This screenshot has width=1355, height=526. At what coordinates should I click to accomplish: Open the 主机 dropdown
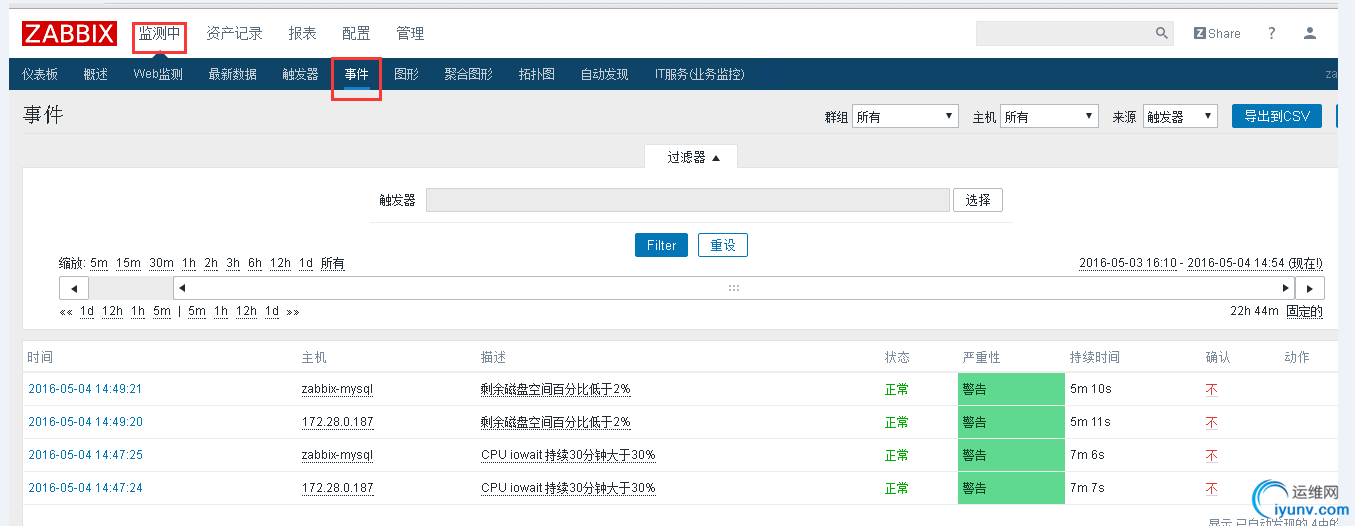tap(1050, 117)
